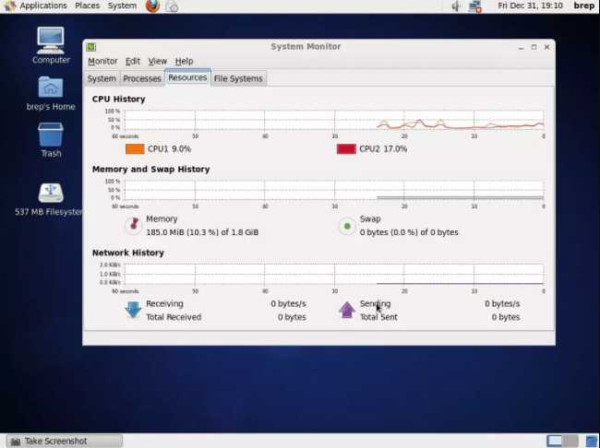Click the network connection tray icon
Image resolution: width=600 pixels, height=448 pixels.
(x=475, y=6)
